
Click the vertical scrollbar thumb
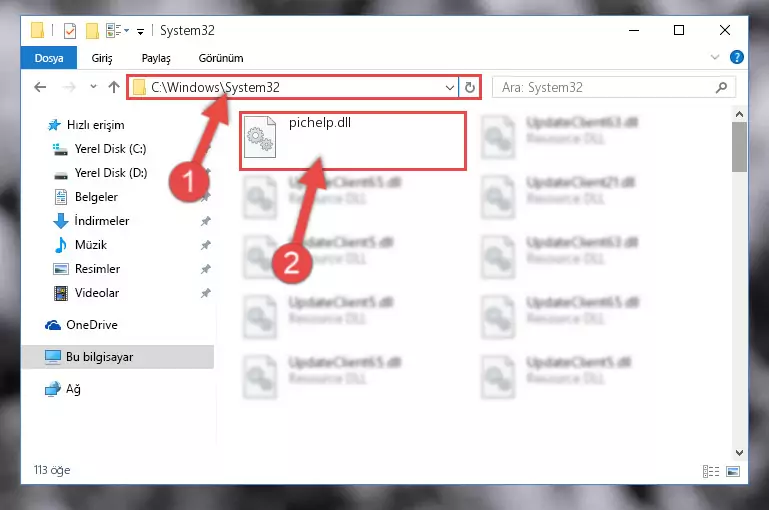point(739,147)
